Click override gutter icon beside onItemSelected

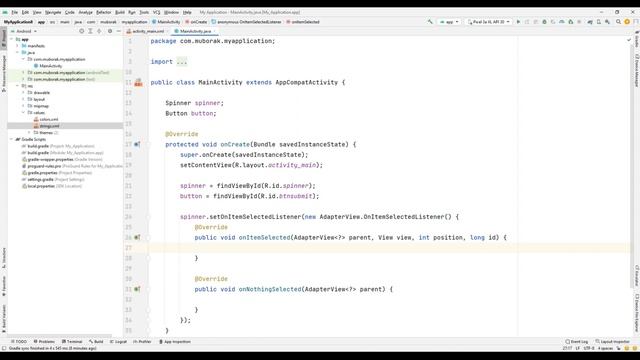(x=137, y=237)
